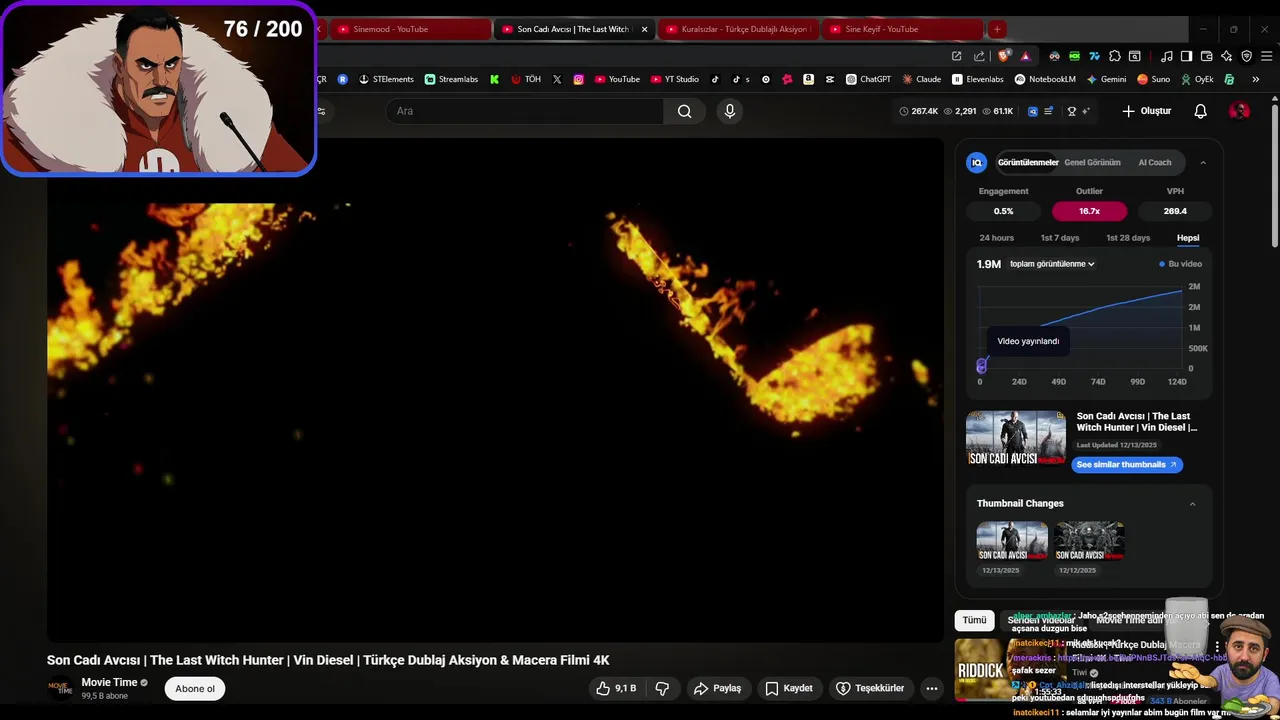Click the page vertical scrollbar
This screenshot has height=720, width=1280.
[1274, 175]
